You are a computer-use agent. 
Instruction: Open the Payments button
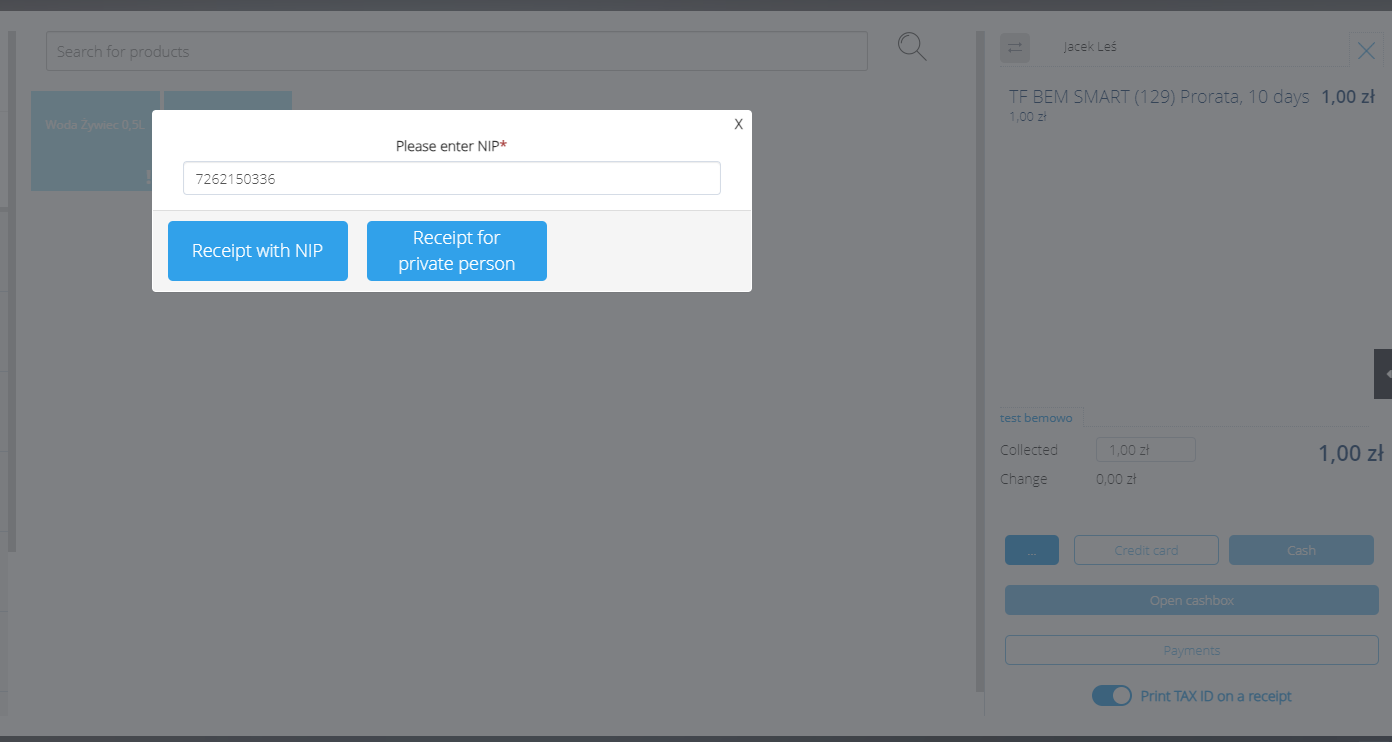click(x=1191, y=650)
